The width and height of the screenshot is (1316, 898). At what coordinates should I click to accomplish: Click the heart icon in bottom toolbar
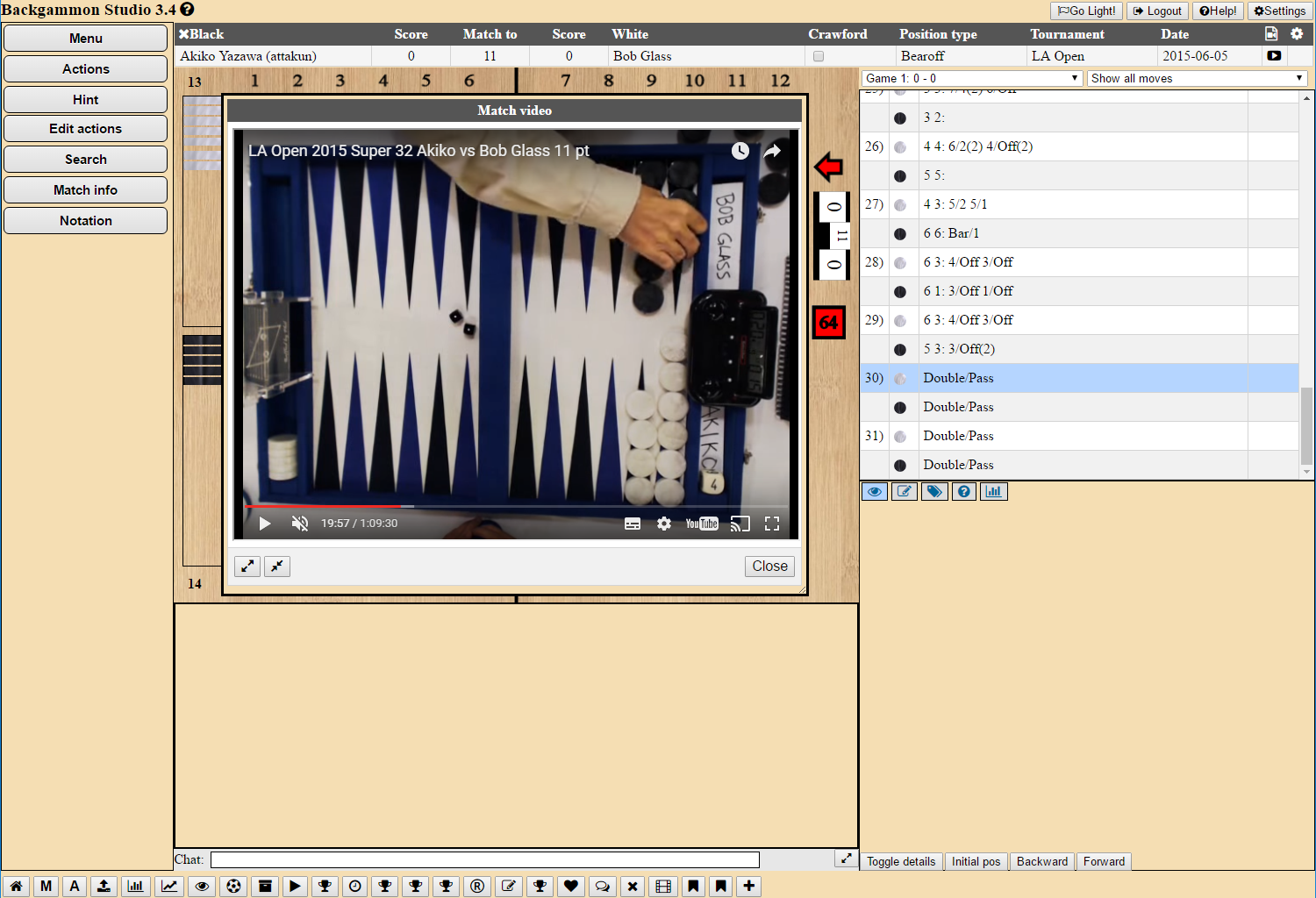click(x=571, y=886)
